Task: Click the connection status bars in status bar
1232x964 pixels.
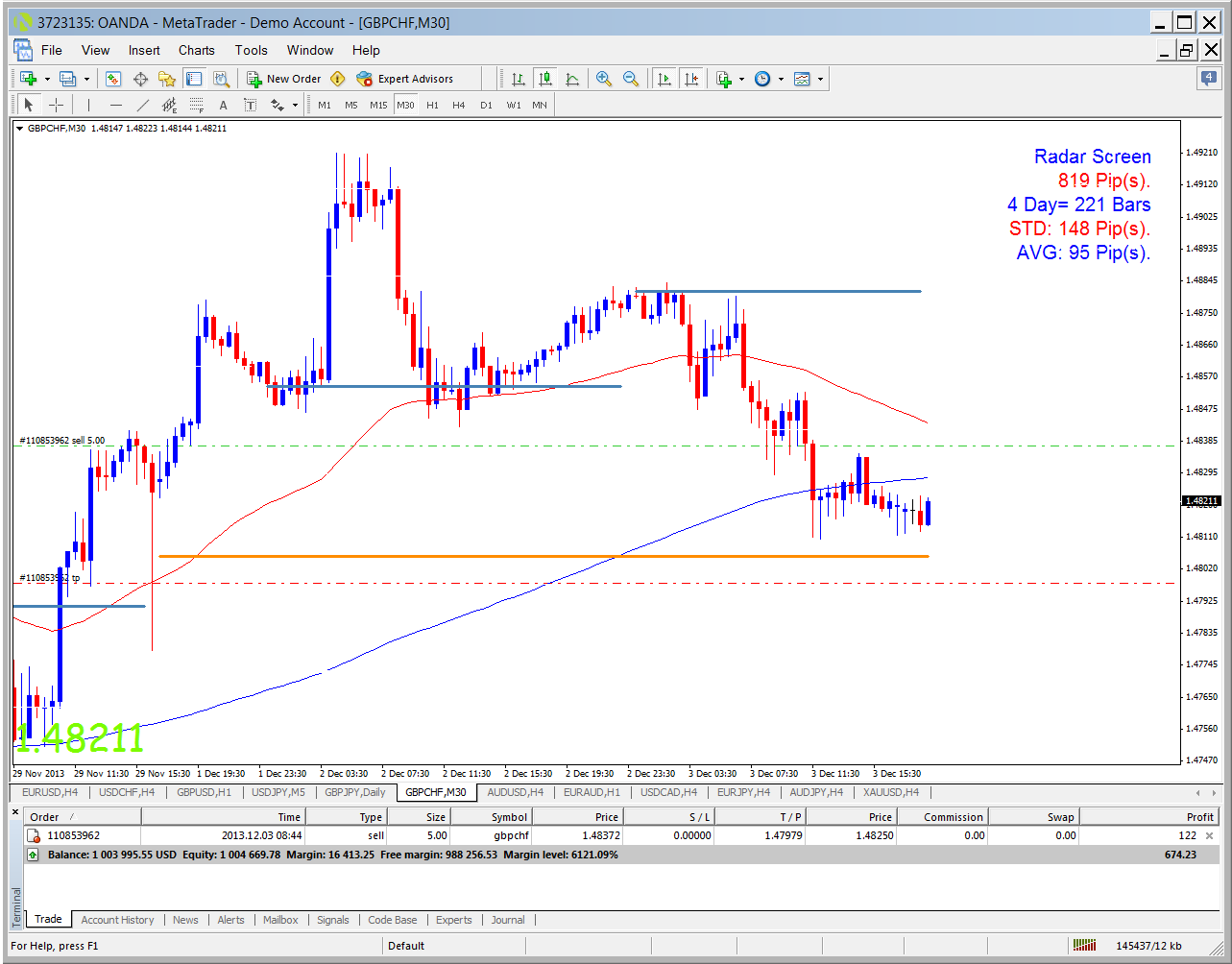Action: pos(1085,946)
